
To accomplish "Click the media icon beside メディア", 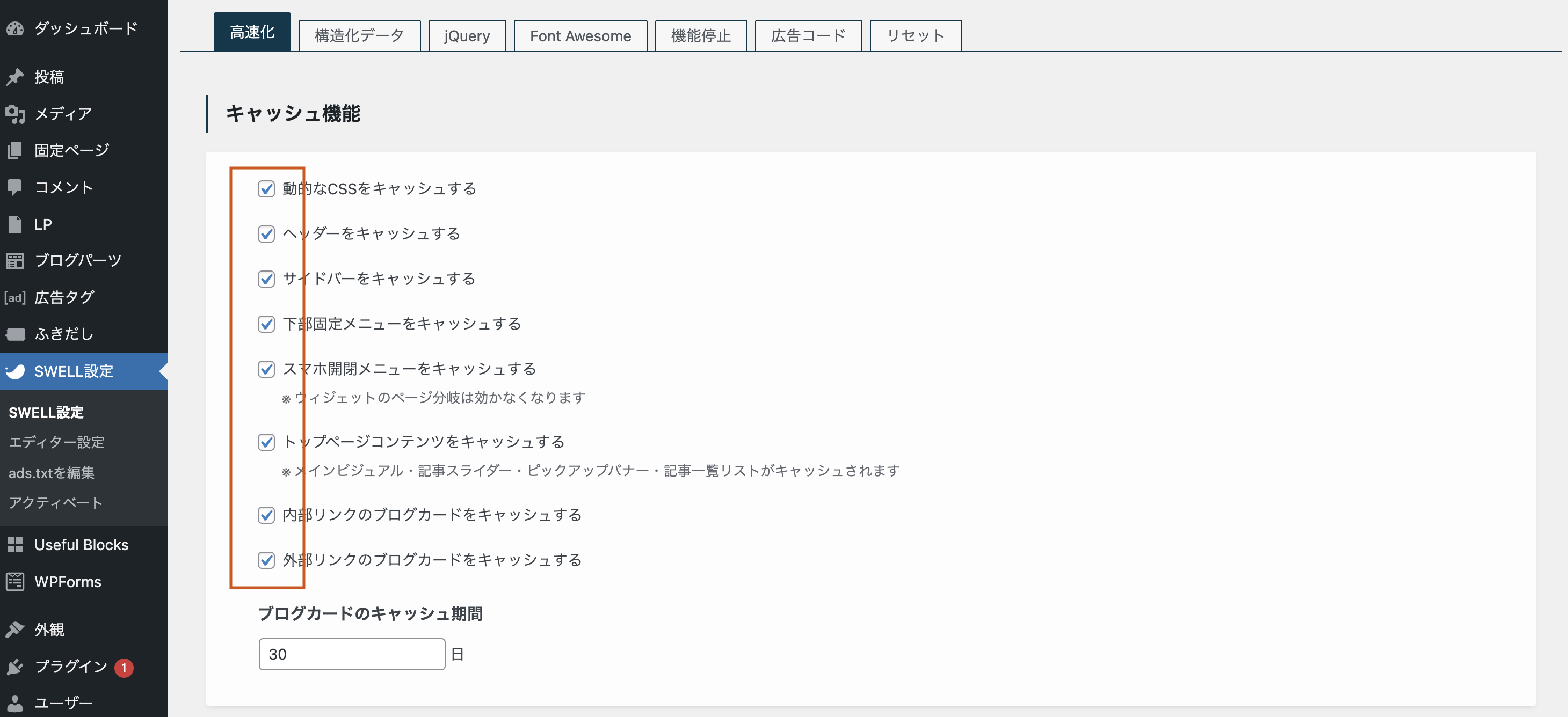I will pos(15,114).
